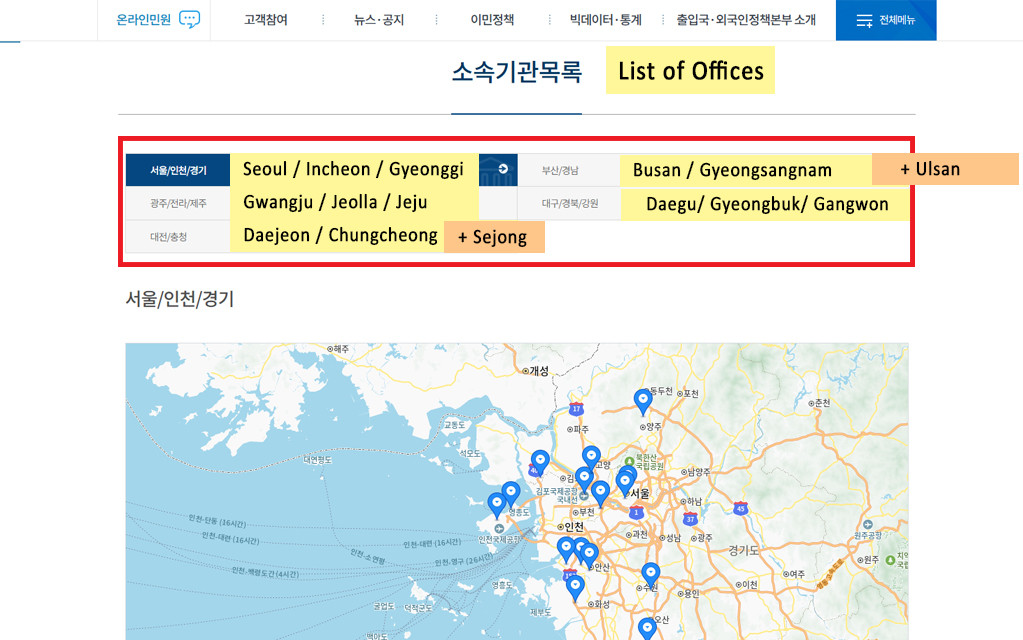Open the 뉴스·공지 menu
Screen dimensions: 1023x640
(x=379, y=20)
